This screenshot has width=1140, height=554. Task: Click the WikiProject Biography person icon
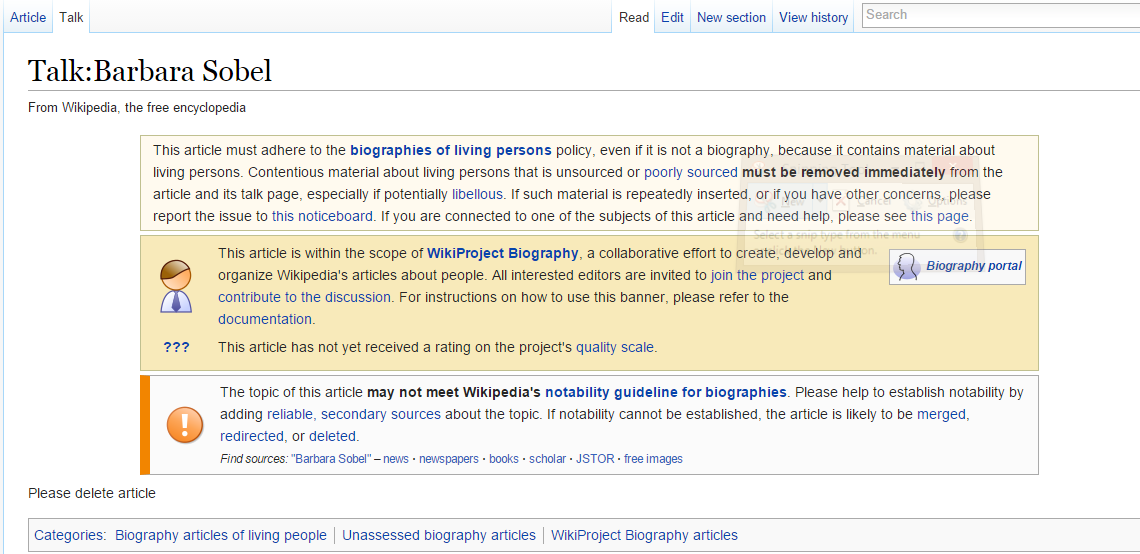click(x=176, y=286)
